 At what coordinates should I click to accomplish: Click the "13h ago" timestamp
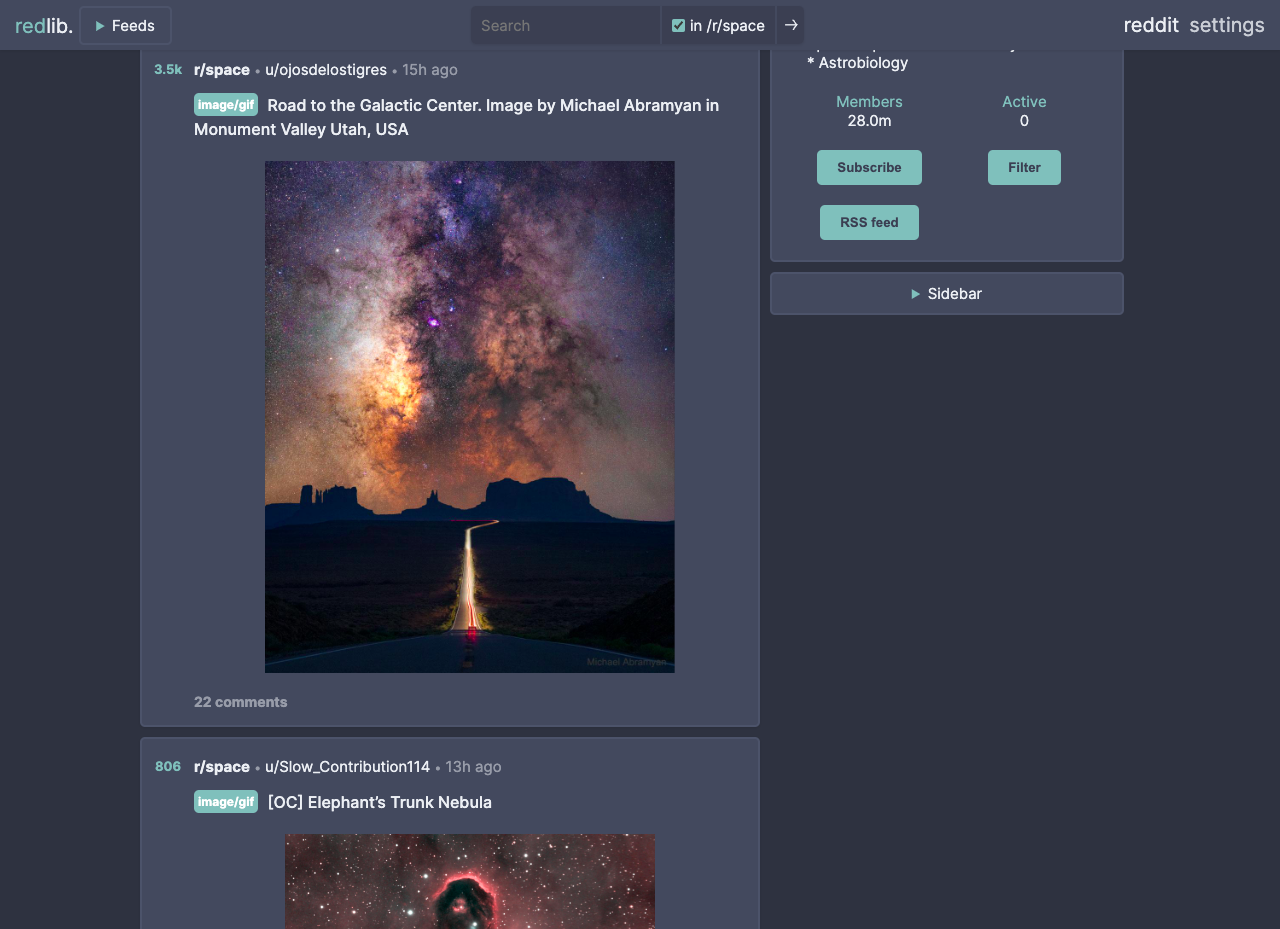(474, 767)
